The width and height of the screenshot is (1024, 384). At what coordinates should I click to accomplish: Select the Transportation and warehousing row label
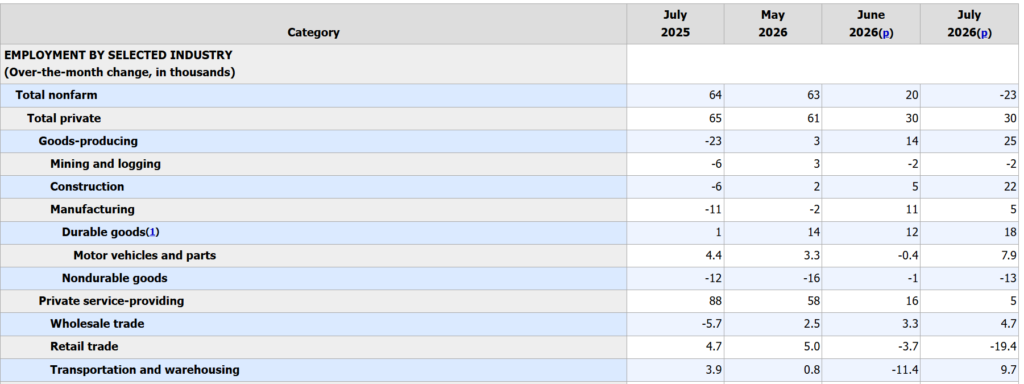[x=144, y=370]
